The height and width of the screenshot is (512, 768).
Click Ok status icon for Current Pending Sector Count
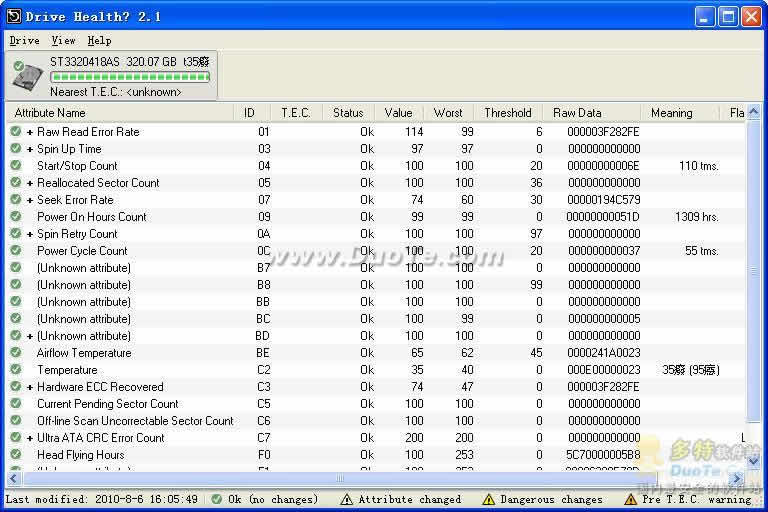pos(16,403)
